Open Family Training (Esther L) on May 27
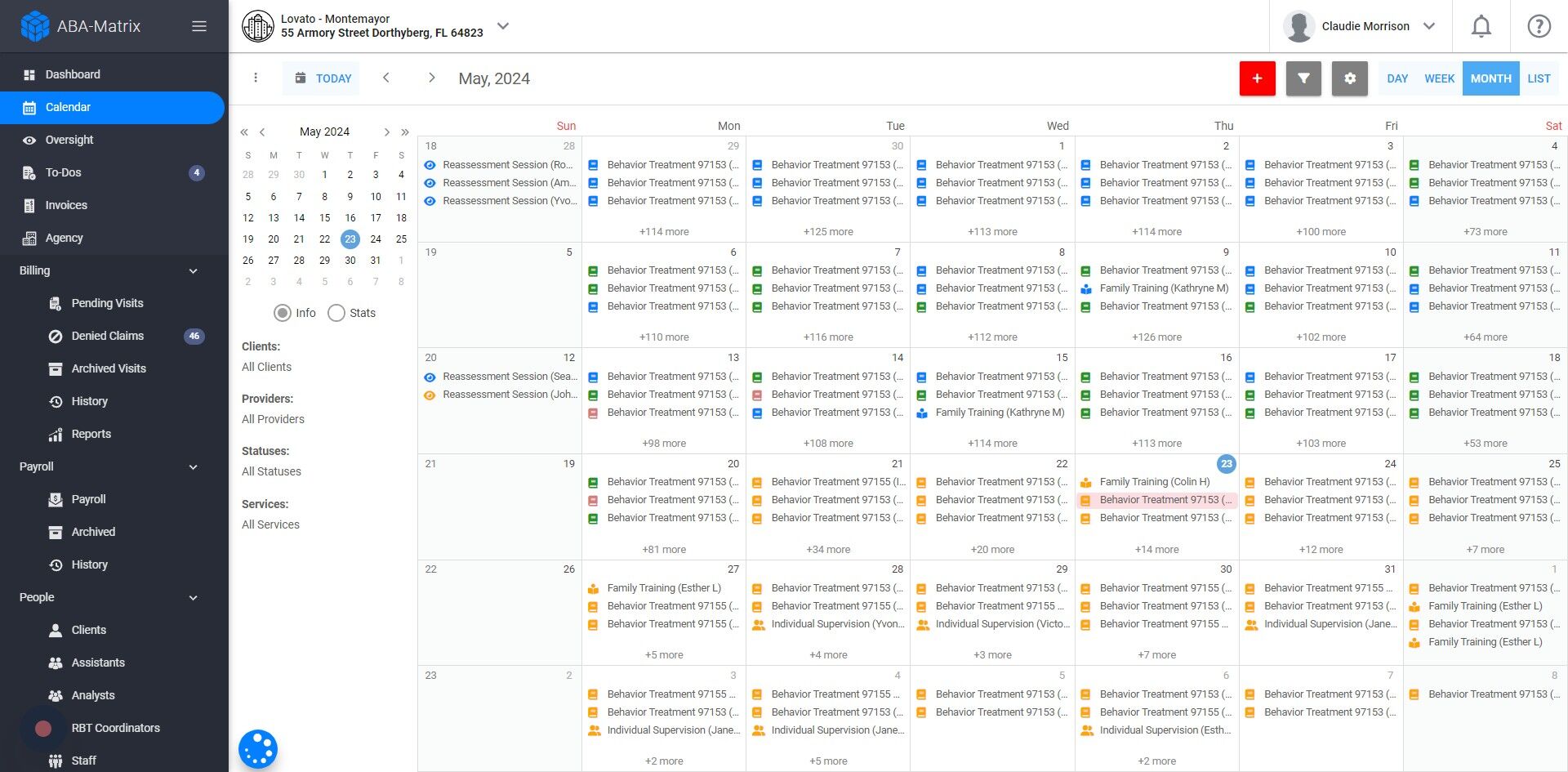Viewport: 1568px width, 772px height. (664, 588)
